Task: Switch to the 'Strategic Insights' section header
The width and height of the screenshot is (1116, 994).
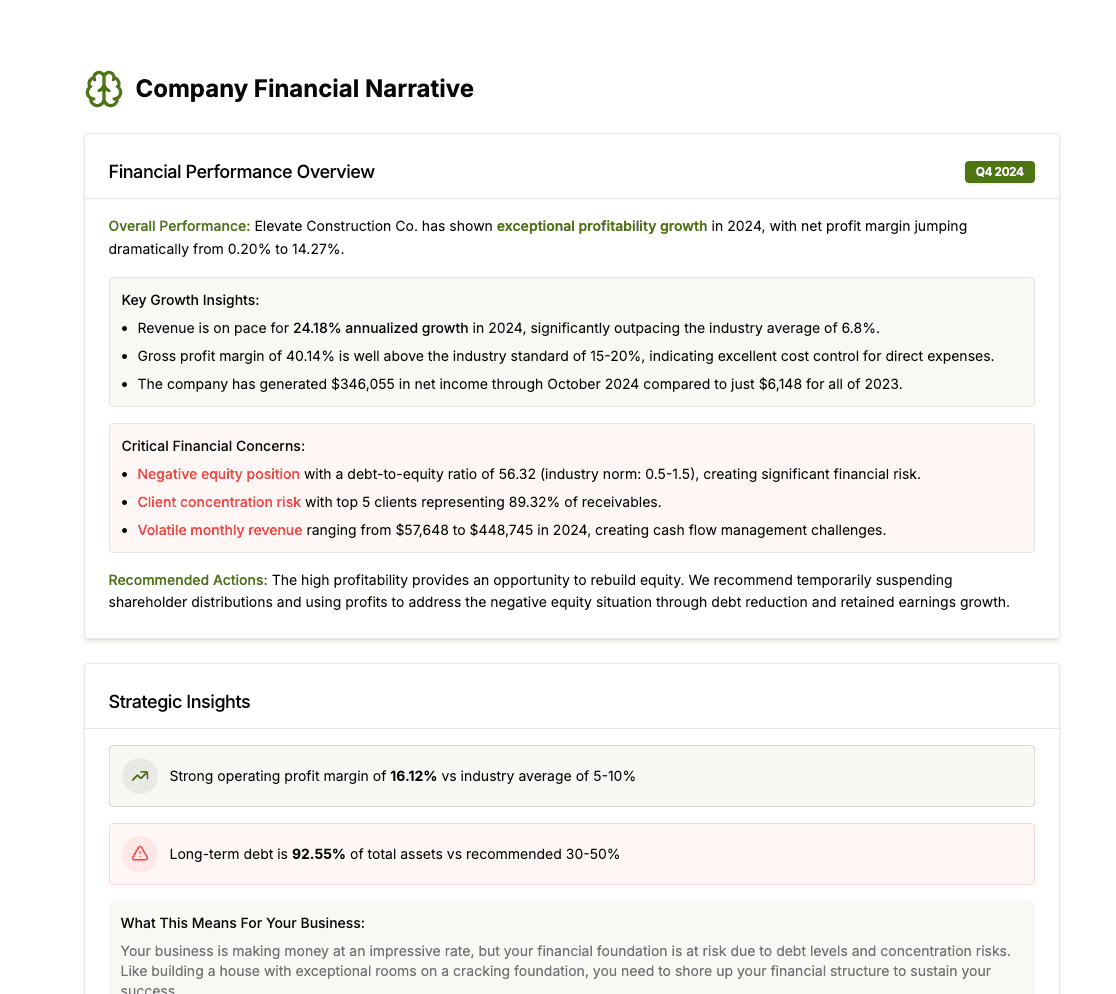Action: pos(180,701)
